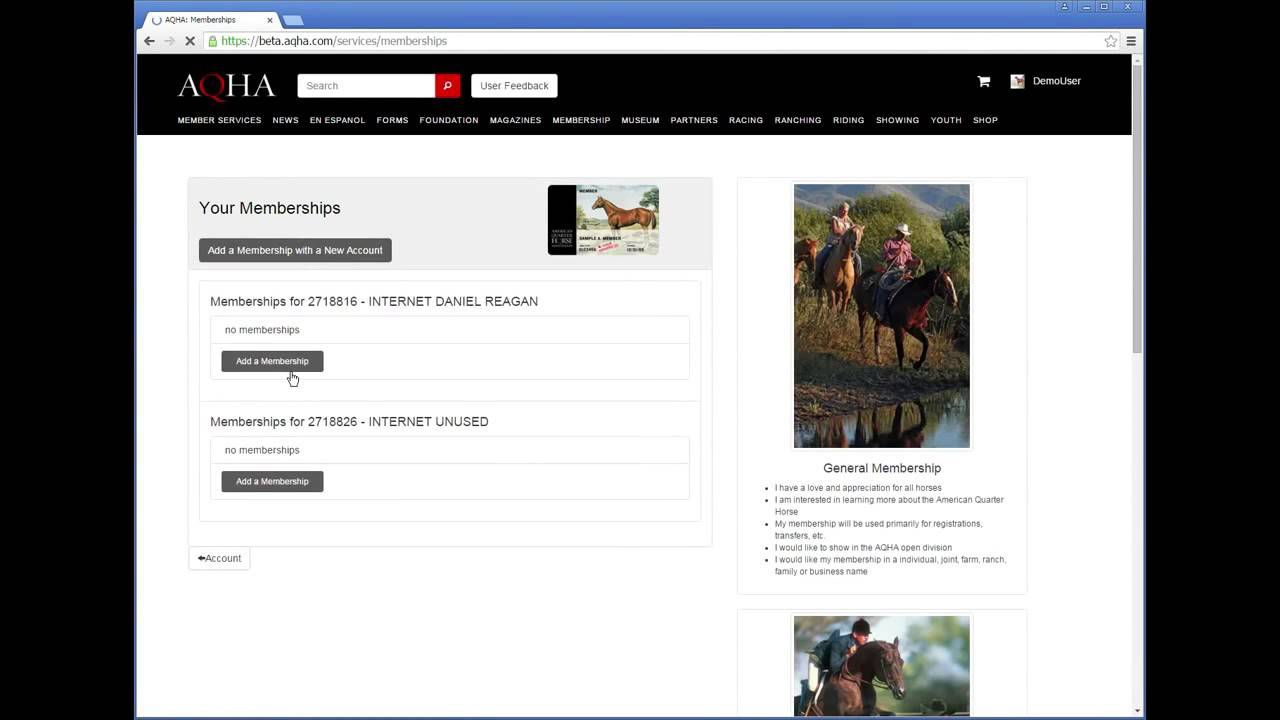Open Foundation in the nav bar
Image resolution: width=1280 pixels, height=720 pixels.
[x=449, y=120]
